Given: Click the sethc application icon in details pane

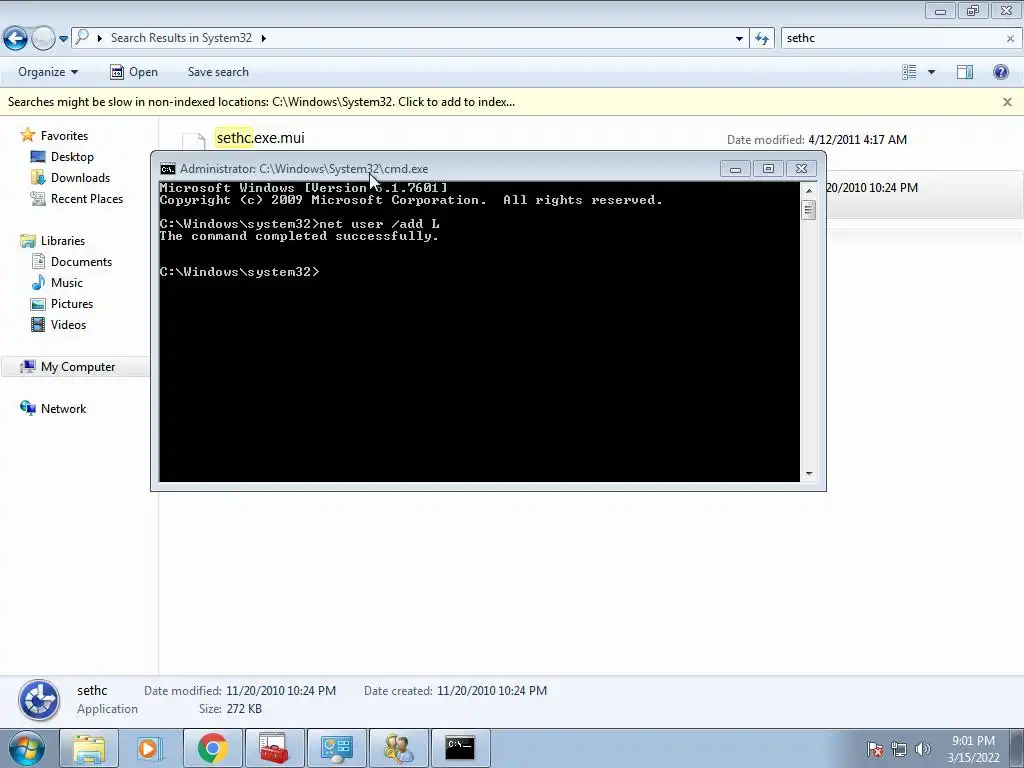Looking at the screenshot, I should 39,699.
